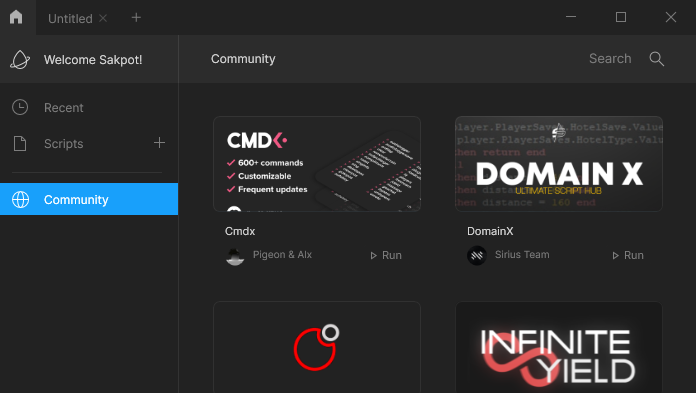Minimize the window
This screenshot has height=393, width=697.
click(571, 17)
